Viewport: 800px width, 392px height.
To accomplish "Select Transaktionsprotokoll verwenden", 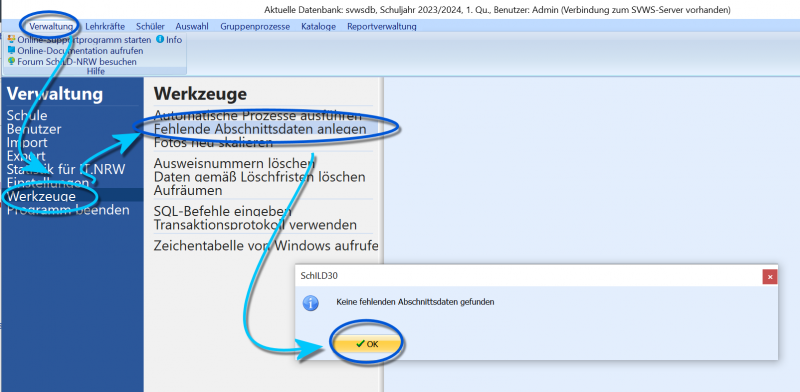I will pos(255,225).
